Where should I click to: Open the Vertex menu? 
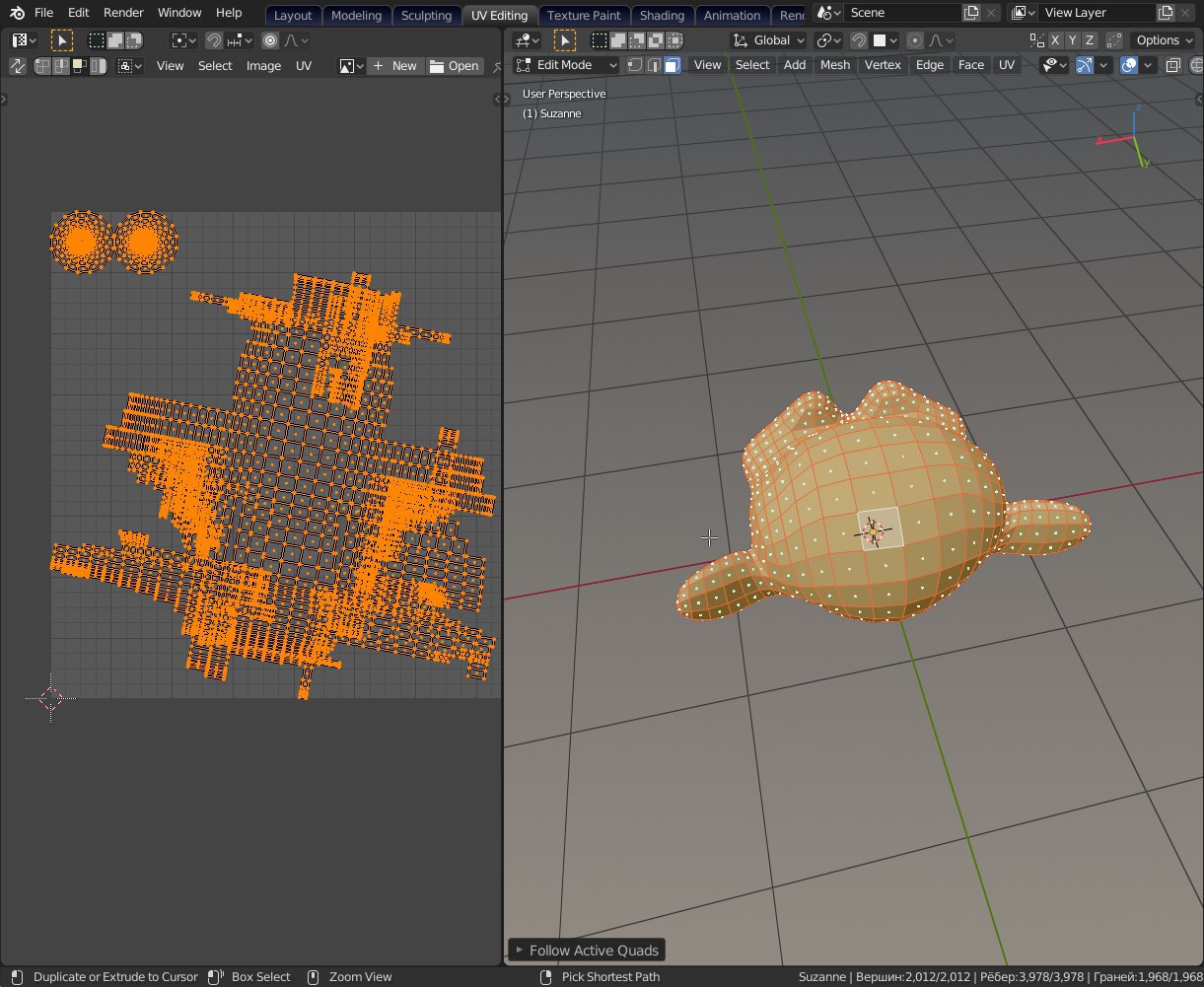[883, 65]
